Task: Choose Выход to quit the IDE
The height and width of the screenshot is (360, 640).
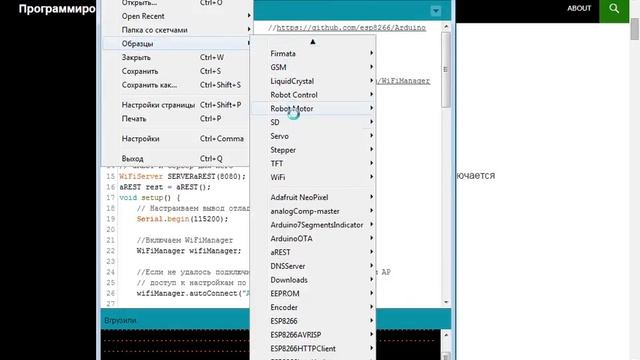Action: [x=176, y=158]
